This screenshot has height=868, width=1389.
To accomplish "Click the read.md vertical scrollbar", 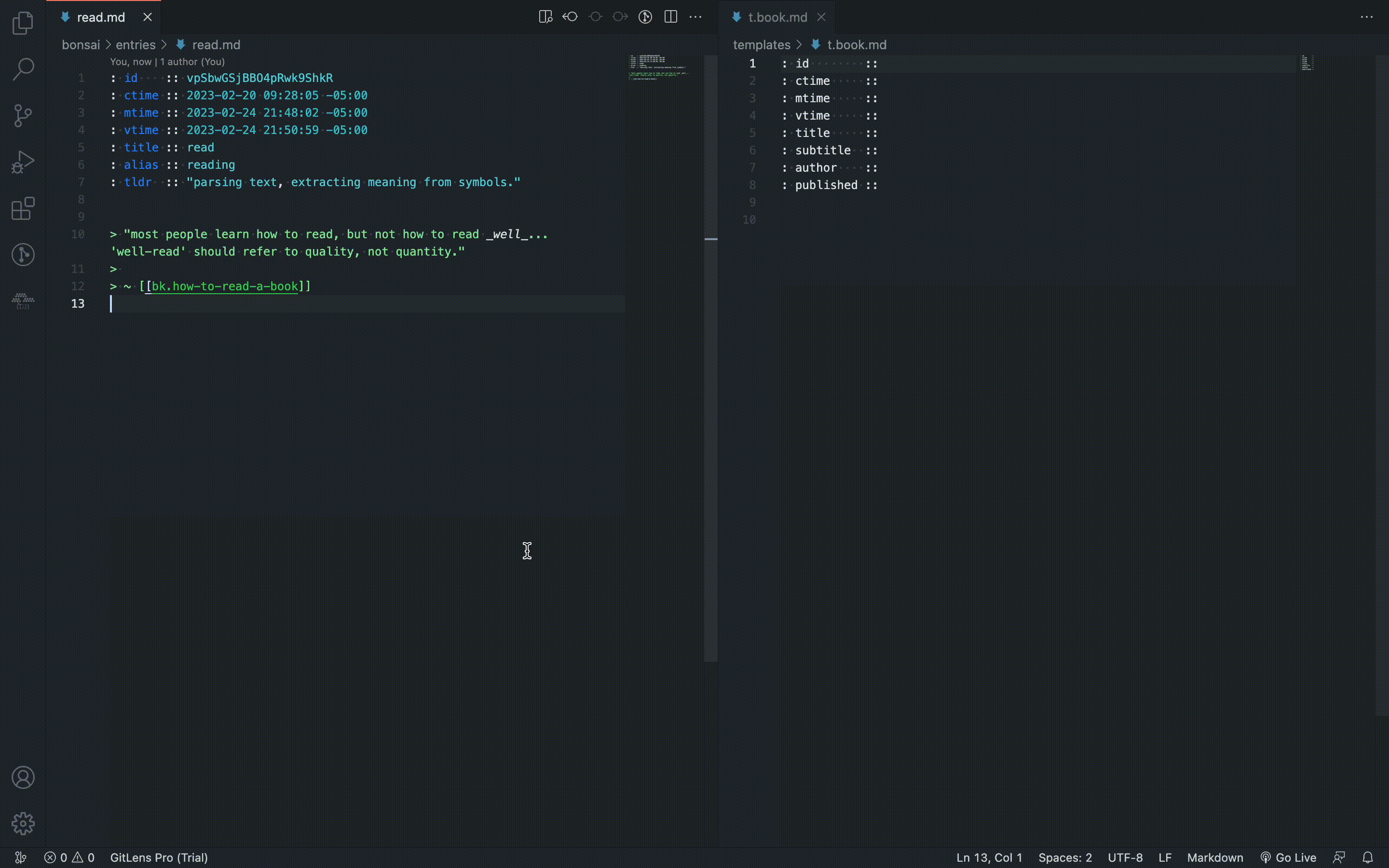I will (710, 358).
